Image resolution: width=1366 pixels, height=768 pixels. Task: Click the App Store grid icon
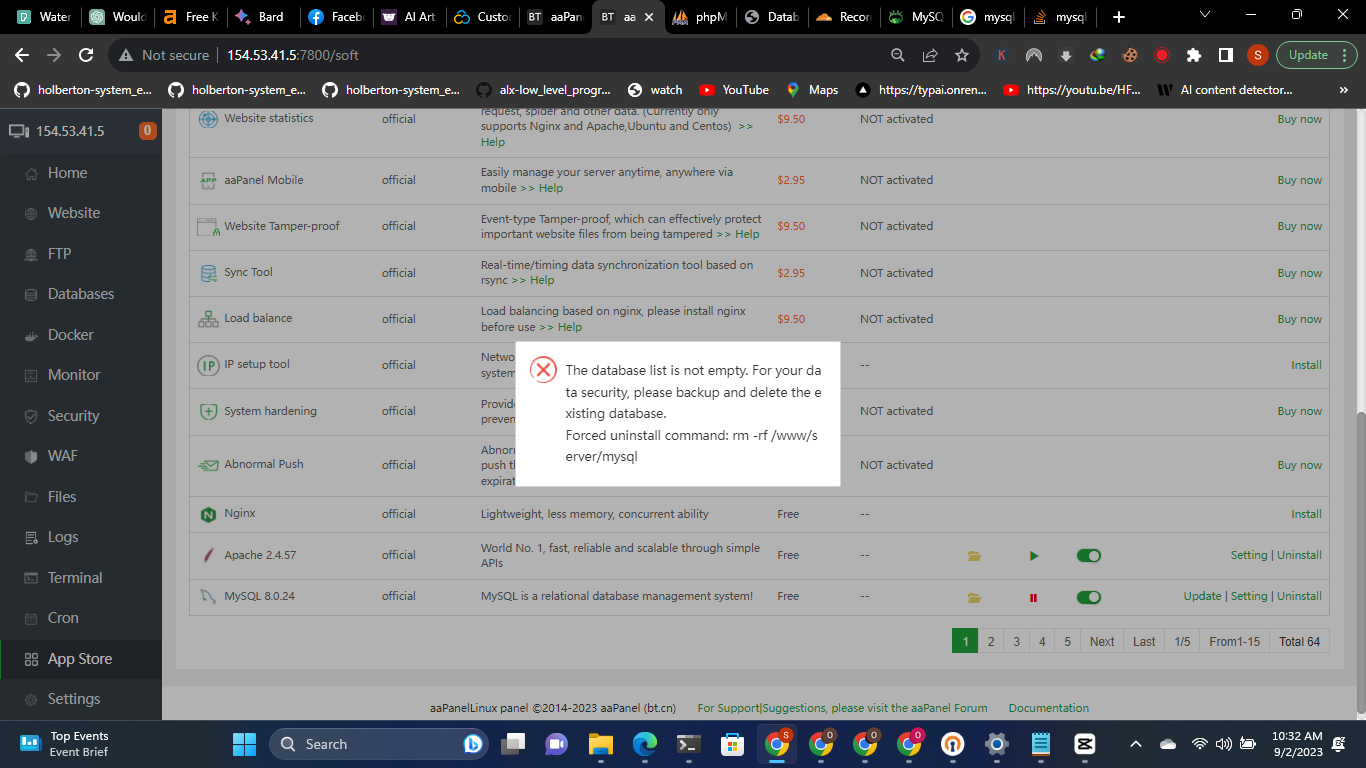pyautogui.click(x=29, y=659)
